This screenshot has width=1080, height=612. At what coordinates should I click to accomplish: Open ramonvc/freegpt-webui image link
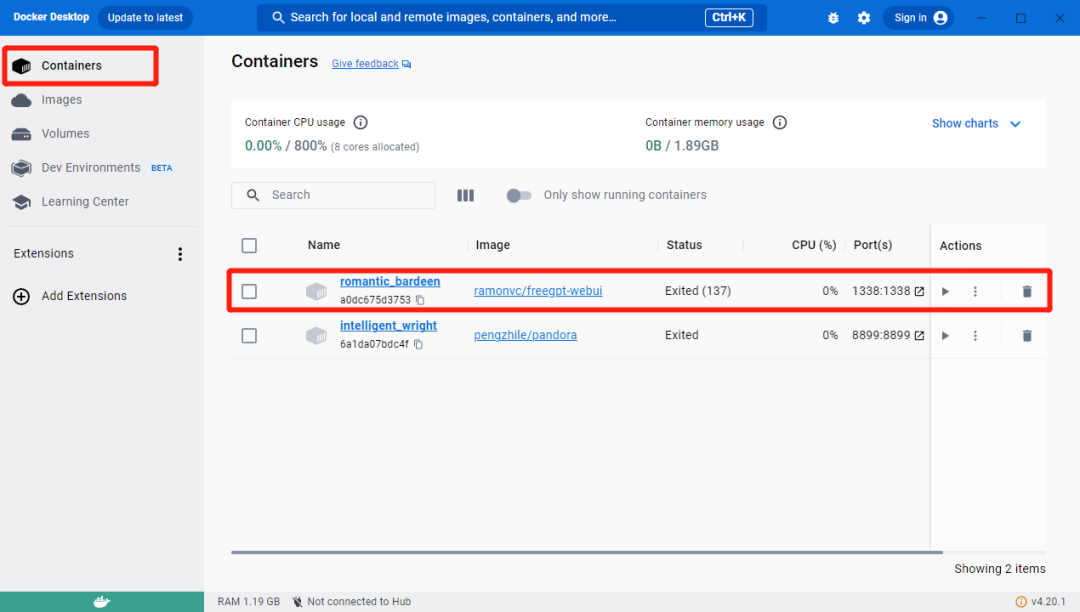click(x=538, y=291)
